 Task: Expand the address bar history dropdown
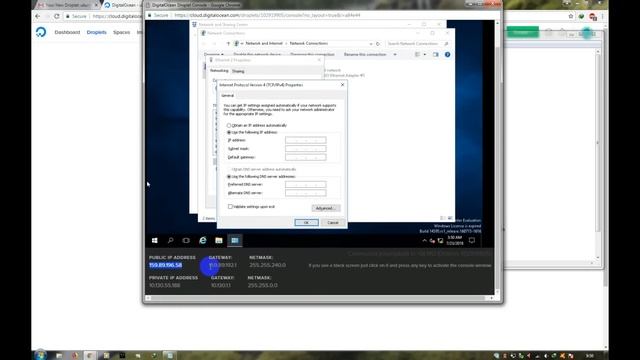pyautogui.click(x=371, y=44)
